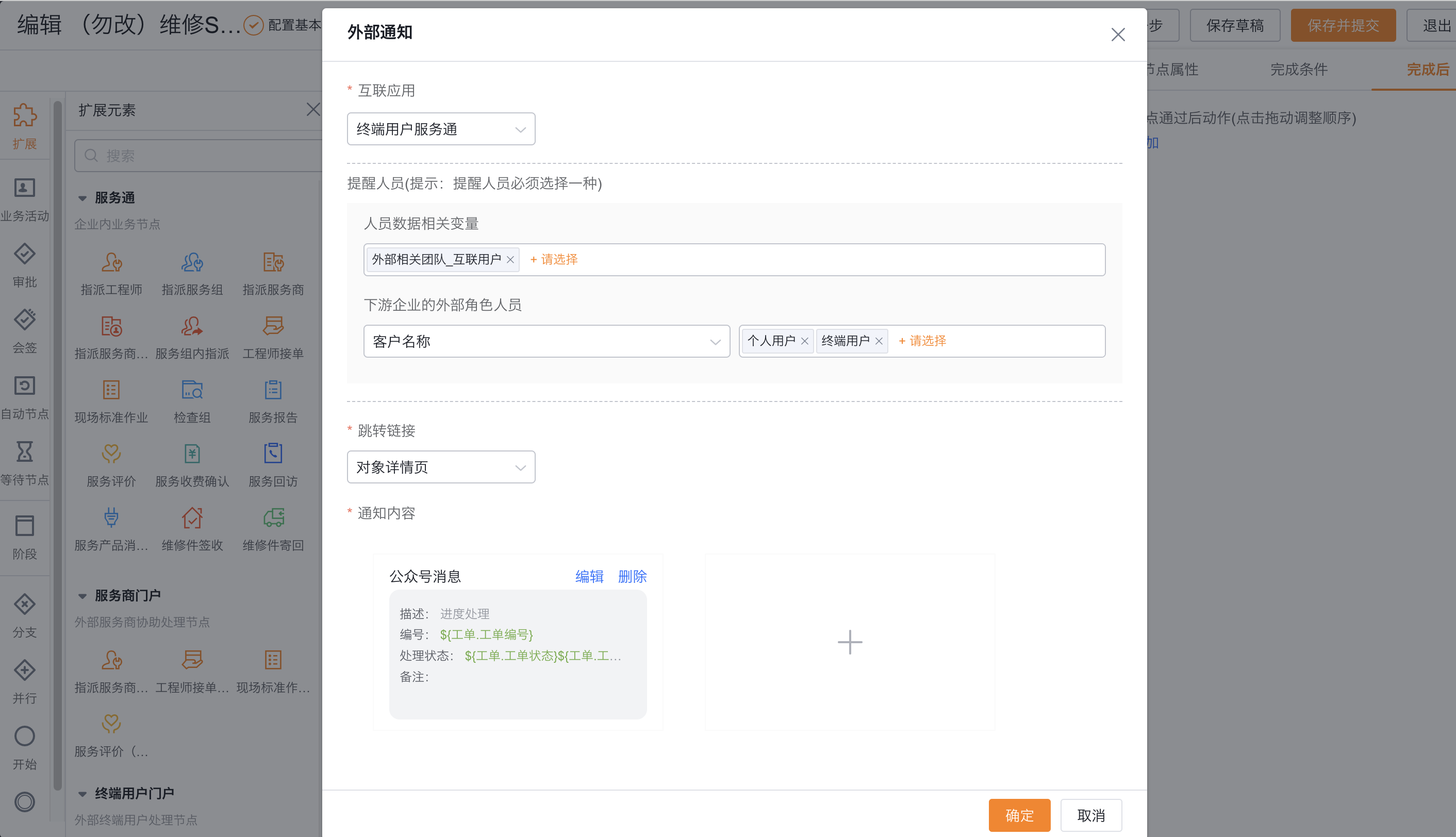This screenshot has height=837, width=1456.
Task: Pick the 指派服务商… icon under 服务通
Action: click(111, 326)
